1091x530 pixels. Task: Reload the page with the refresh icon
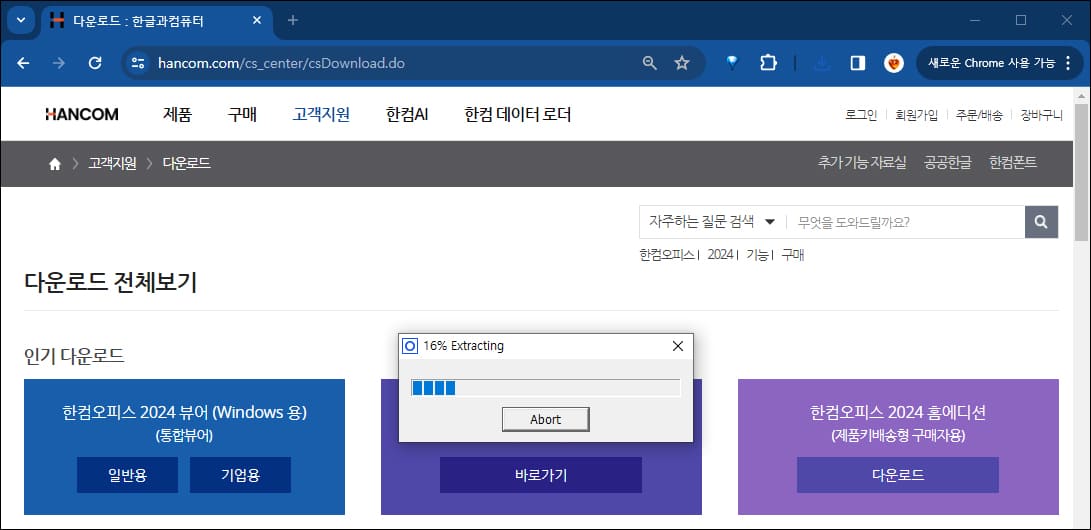click(x=95, y=63)
